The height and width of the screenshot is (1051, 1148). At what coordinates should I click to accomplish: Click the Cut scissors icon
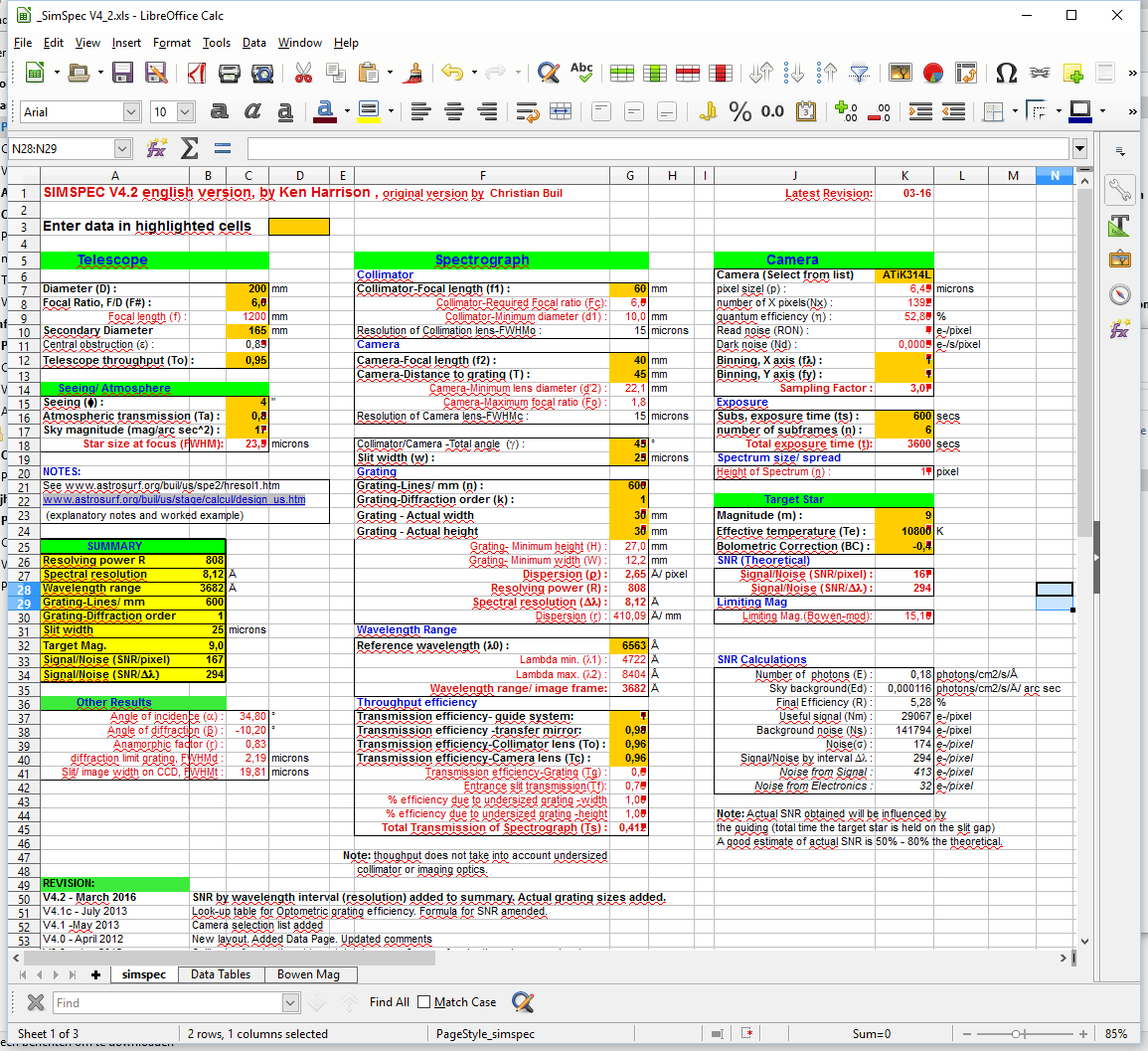[x=303, y=73]
